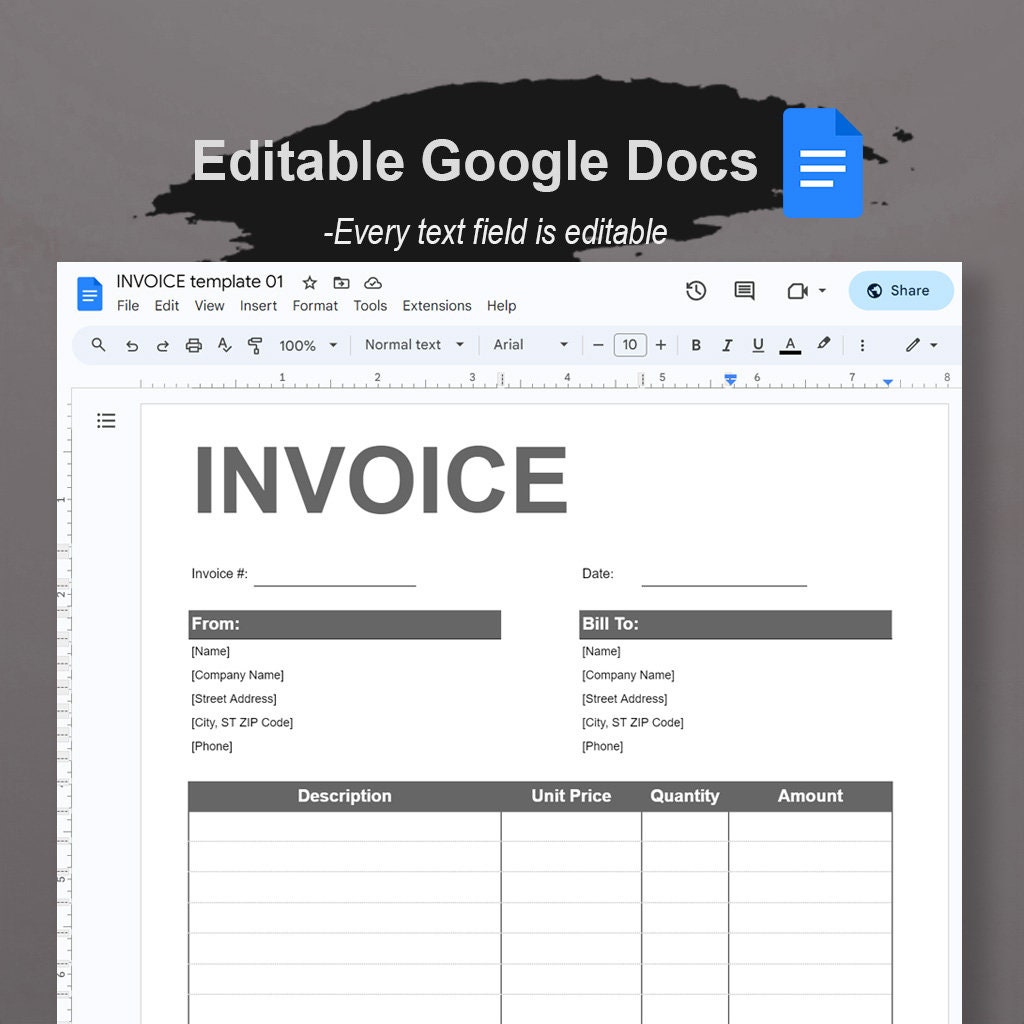Click [City, ST ZIP Code] under From
The width and height of the screenshot is (1024, 1024).
pyautogui.click(x=242, y=722)
